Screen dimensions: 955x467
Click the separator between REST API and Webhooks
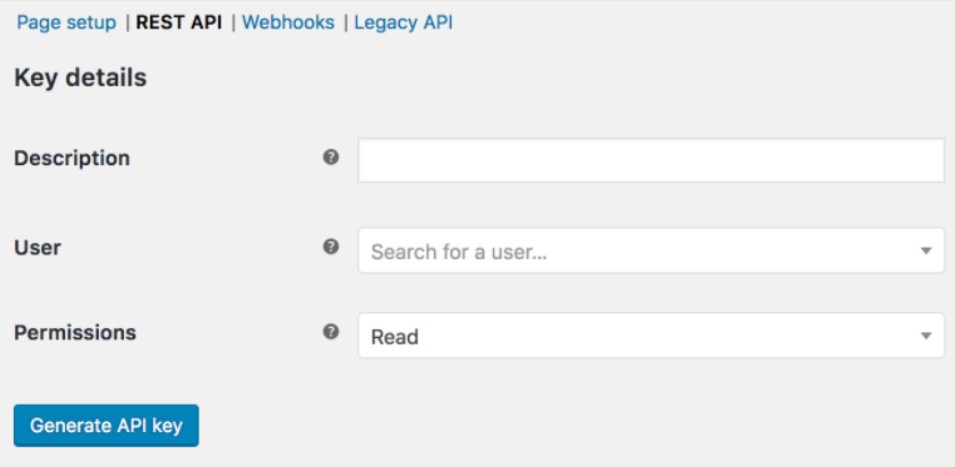233,23
